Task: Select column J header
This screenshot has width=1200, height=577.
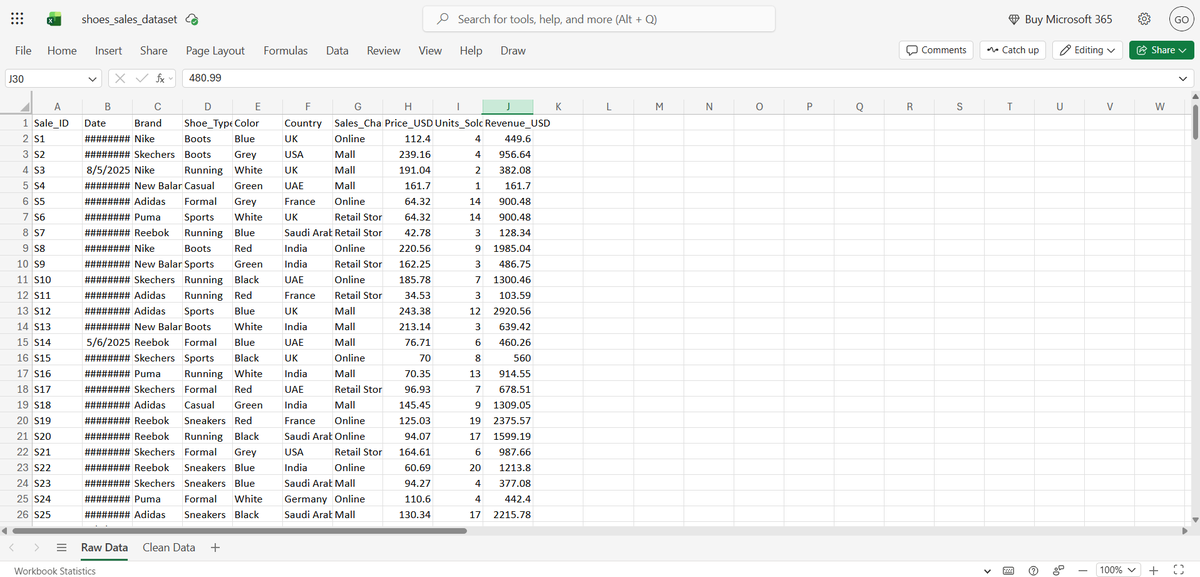Action: 508,107
